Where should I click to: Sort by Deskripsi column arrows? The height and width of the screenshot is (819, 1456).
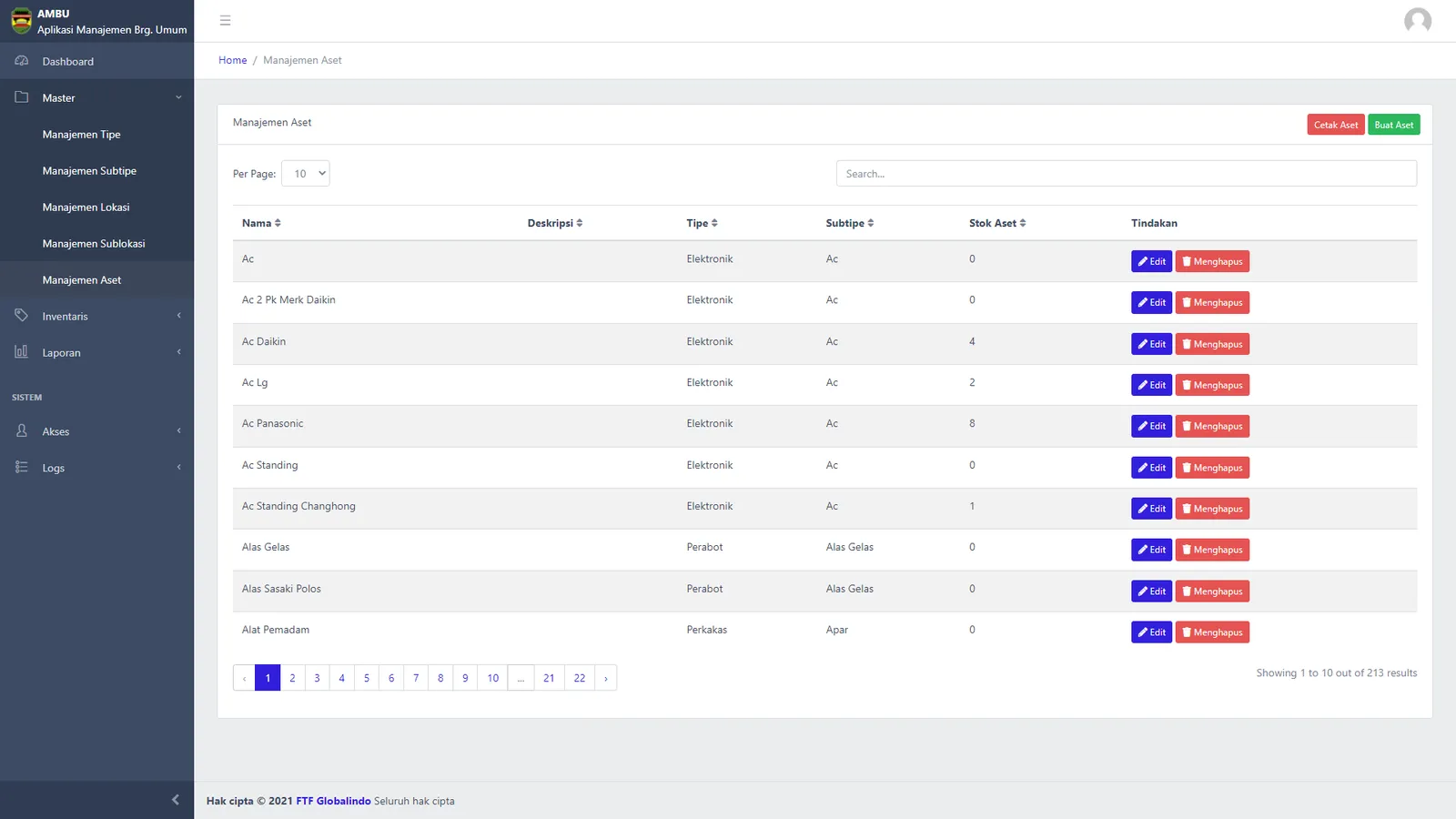point(580,223)
